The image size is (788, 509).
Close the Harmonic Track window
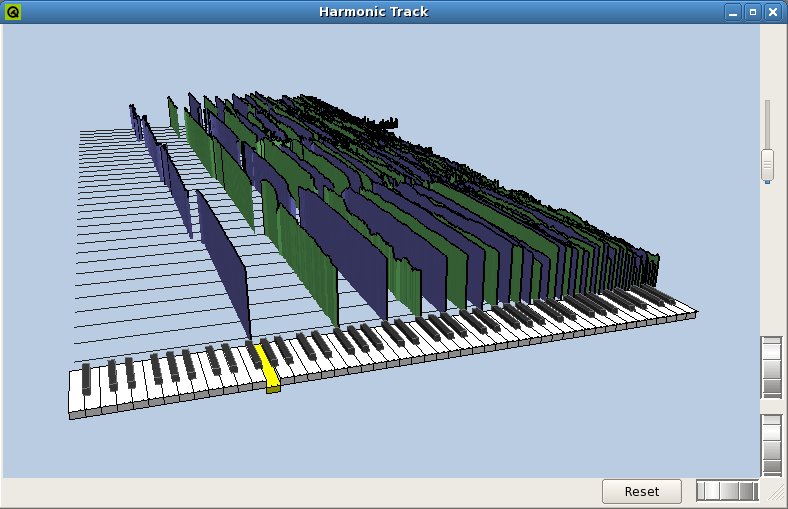coord(773,12)
